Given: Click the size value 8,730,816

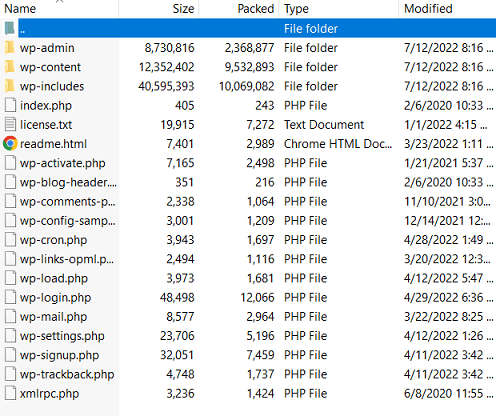Looking at the screenshot, I should (x=169, y=48).
